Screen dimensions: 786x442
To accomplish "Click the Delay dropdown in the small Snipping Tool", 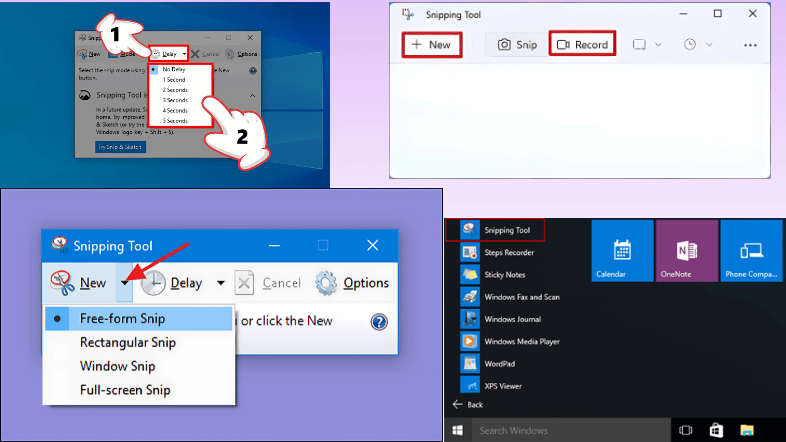I will pyautogui.click(x=169, y=54).
